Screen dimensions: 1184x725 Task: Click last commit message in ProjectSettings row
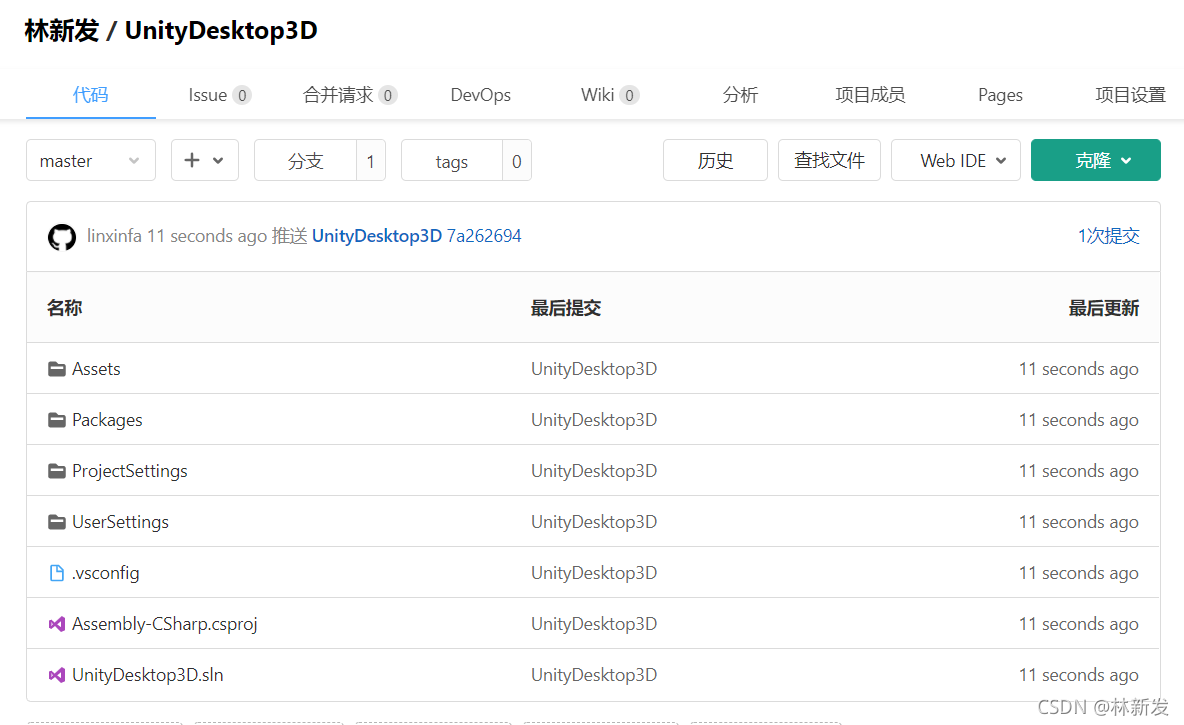click(x=594, y=471)
